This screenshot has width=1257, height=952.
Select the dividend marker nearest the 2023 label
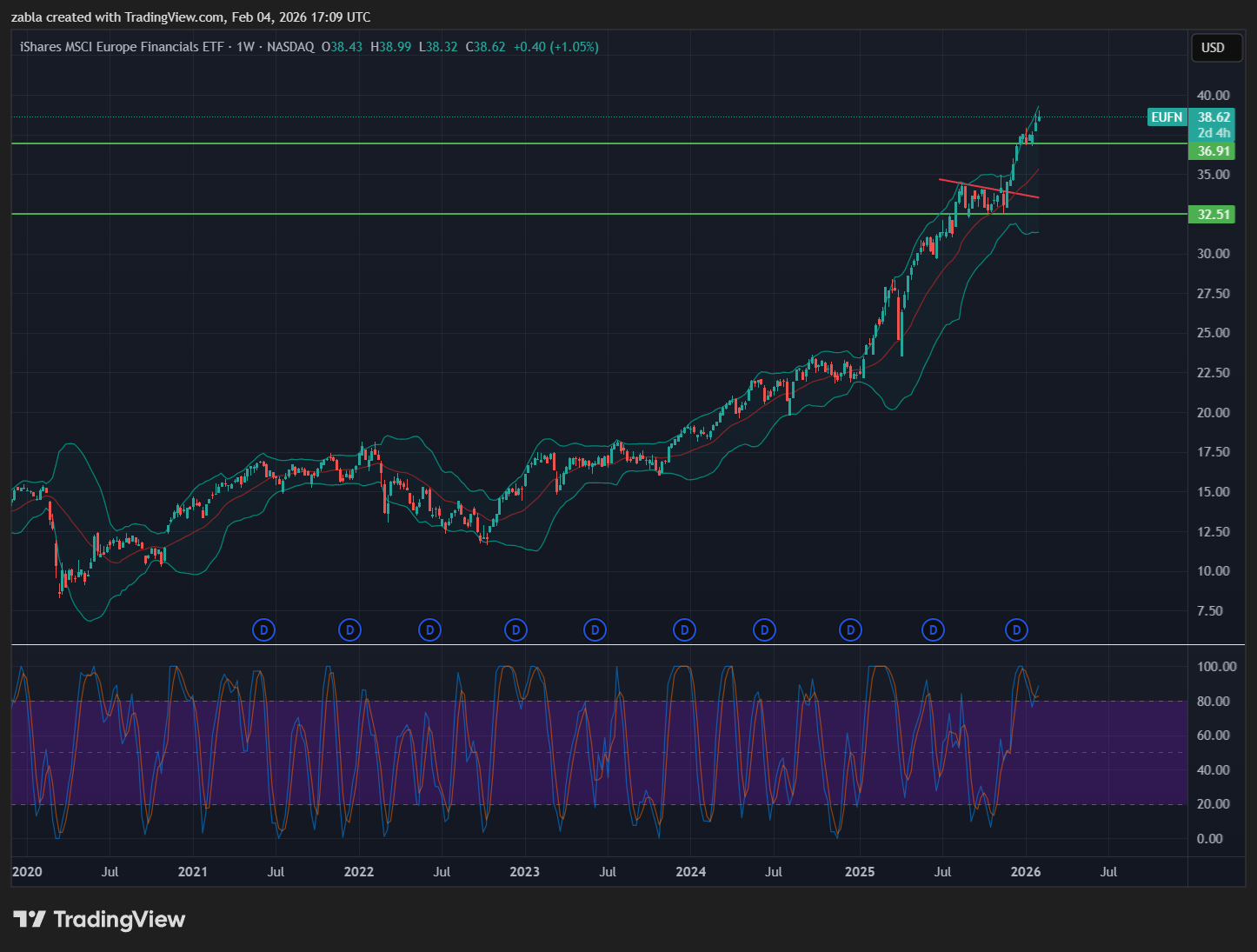516,629
